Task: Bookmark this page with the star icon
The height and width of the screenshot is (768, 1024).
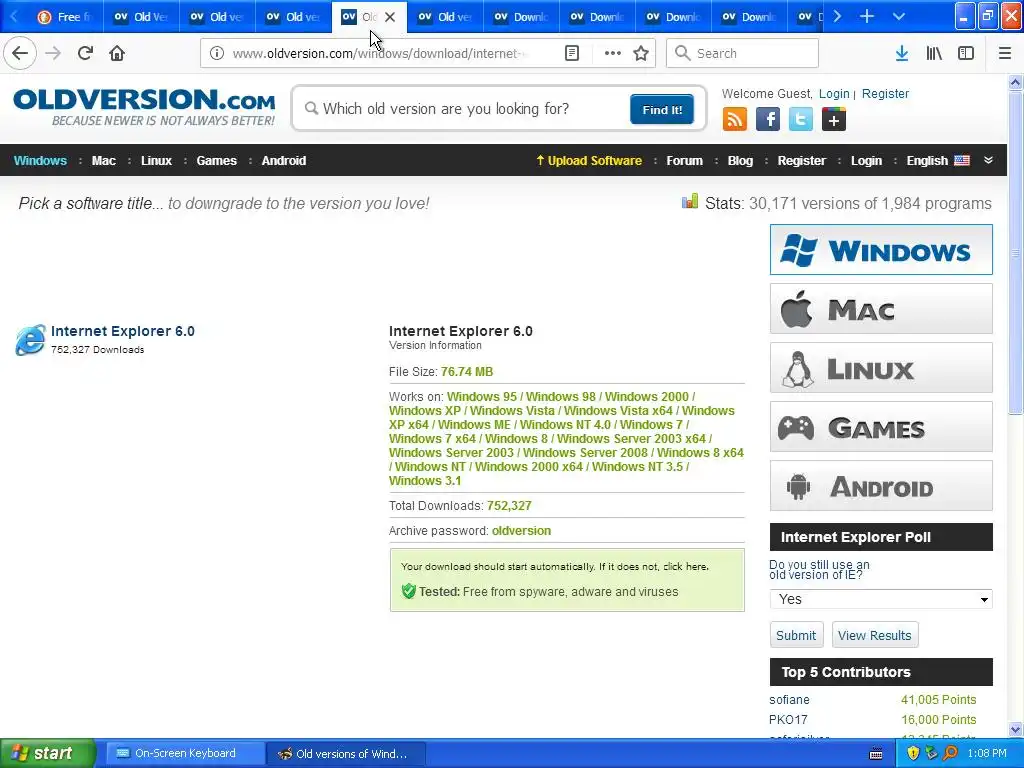Action: point(641,53)
